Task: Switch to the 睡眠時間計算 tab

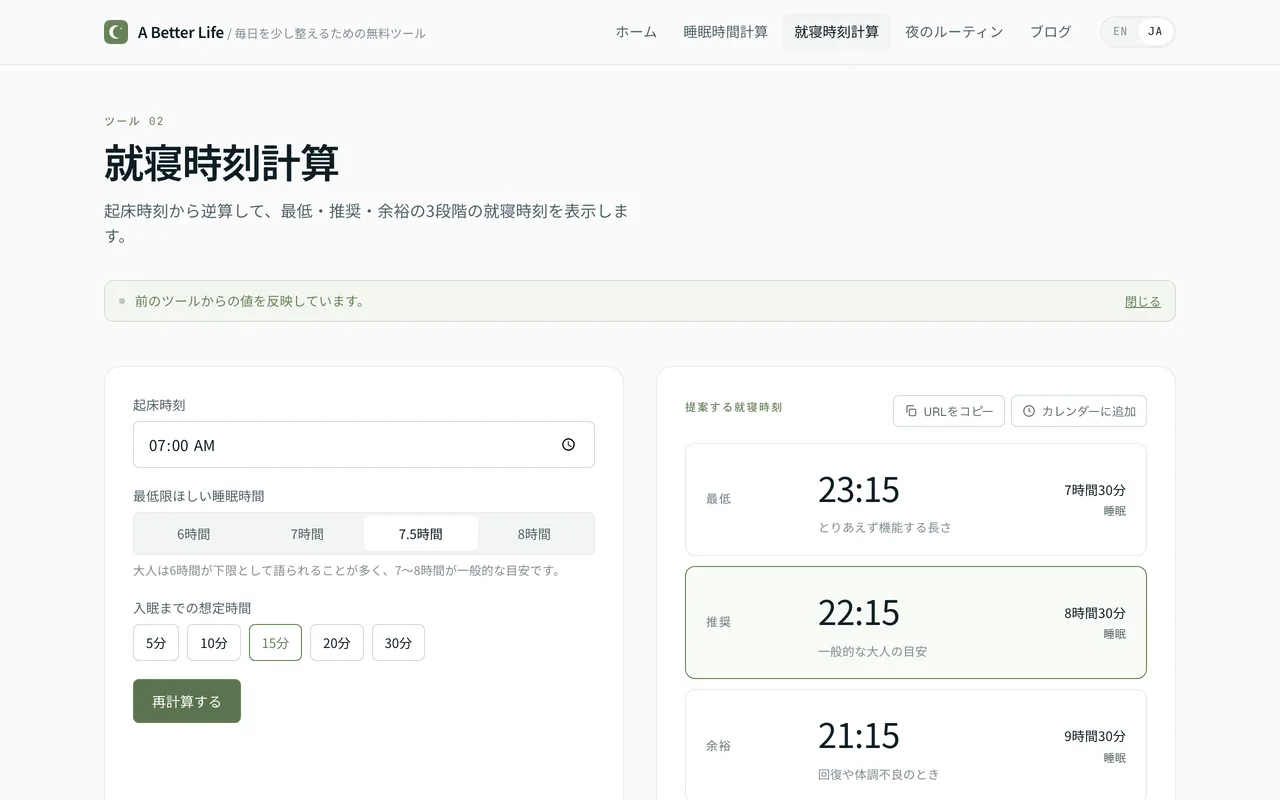Action: coord(725,31)
